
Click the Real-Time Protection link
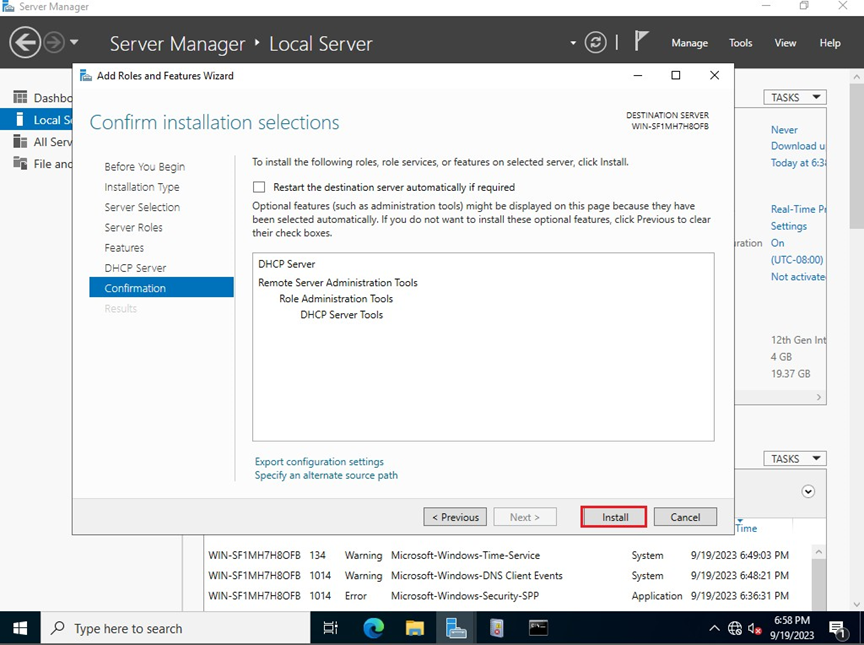(x=798, y=209)
